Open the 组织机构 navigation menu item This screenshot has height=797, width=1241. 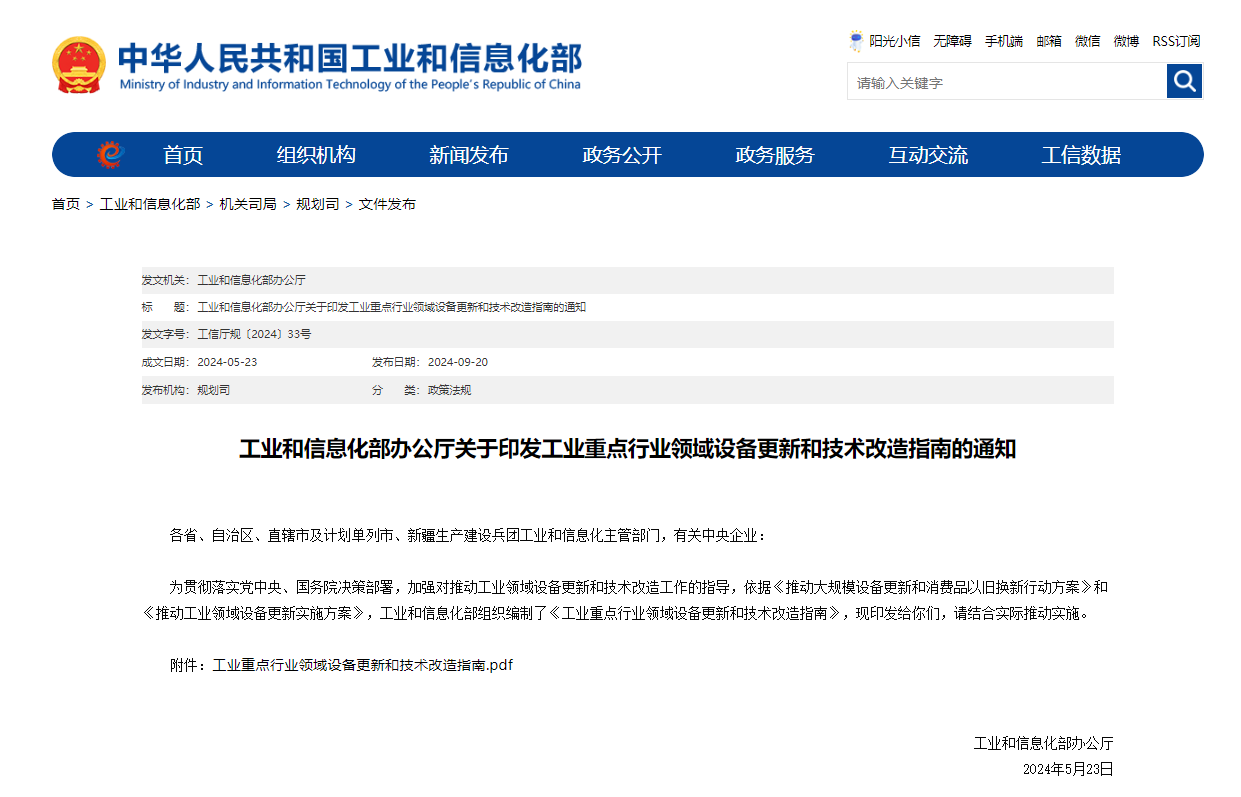[317, 155]
